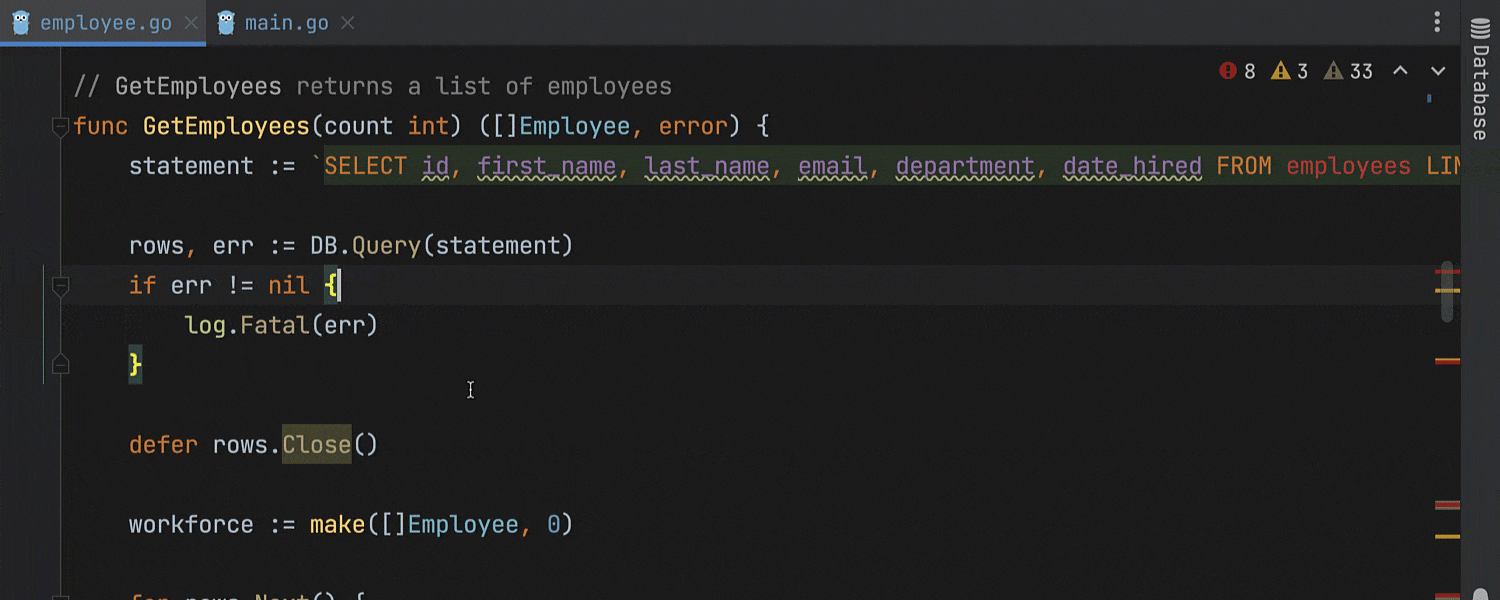The height and width of the screenshot is (600, 1500).
Task: Collapse the GetEmployees function fold marker
Action: pyautogui.click(x=60, y=126)
